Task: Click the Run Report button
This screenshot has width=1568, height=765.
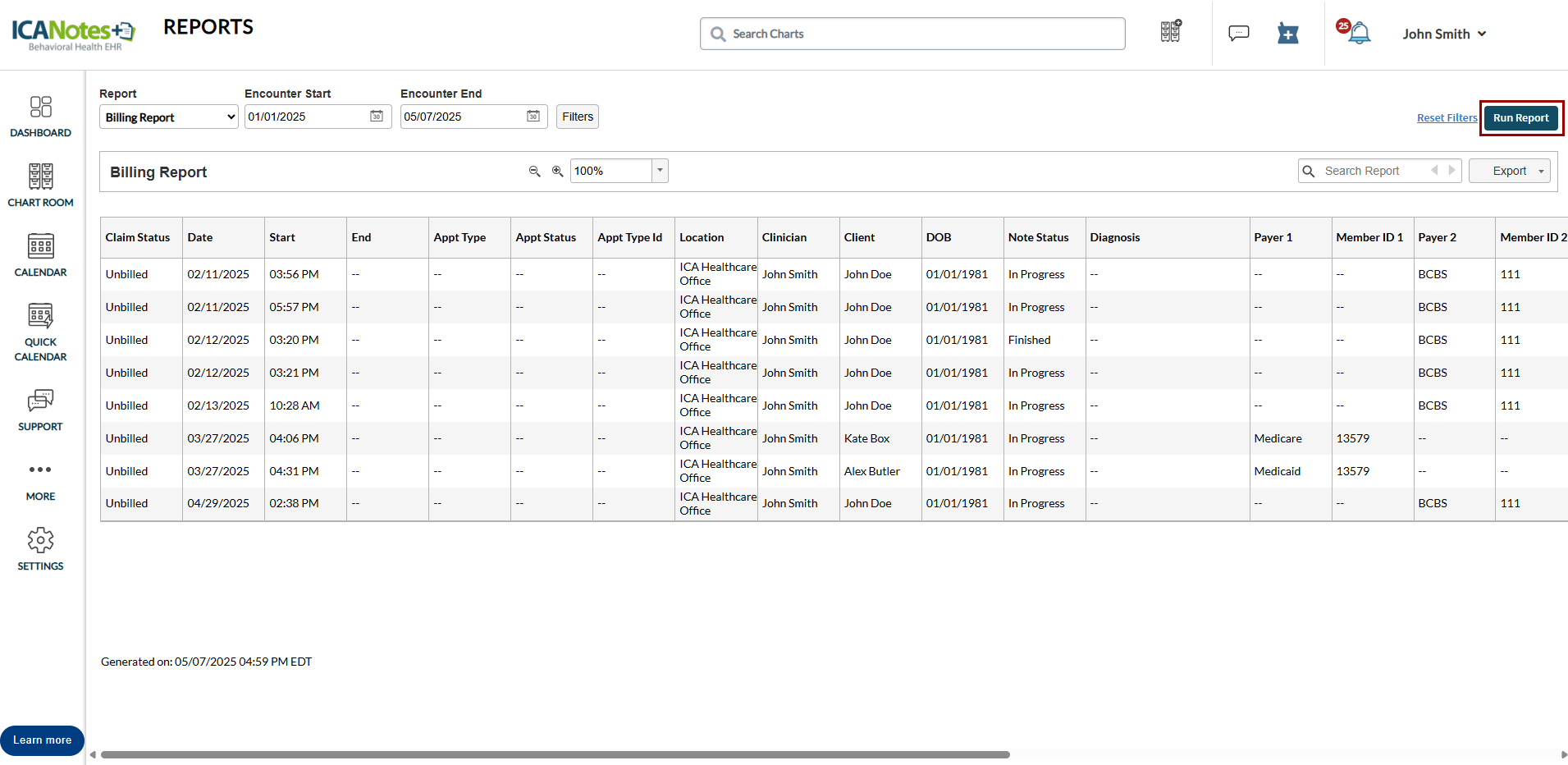Action: [x=1521, y=117]
